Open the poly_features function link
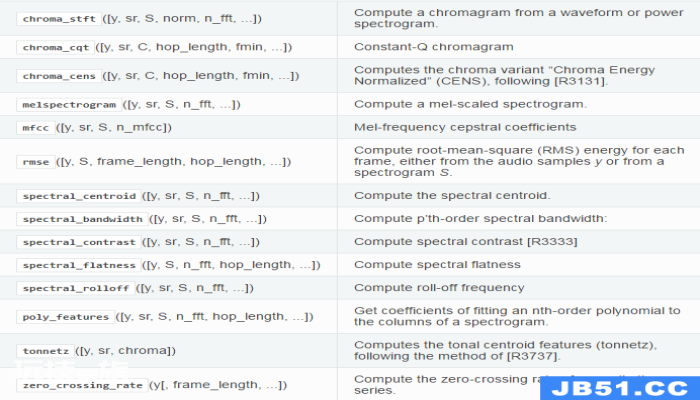700x400 pixels. tap(66, 317)
